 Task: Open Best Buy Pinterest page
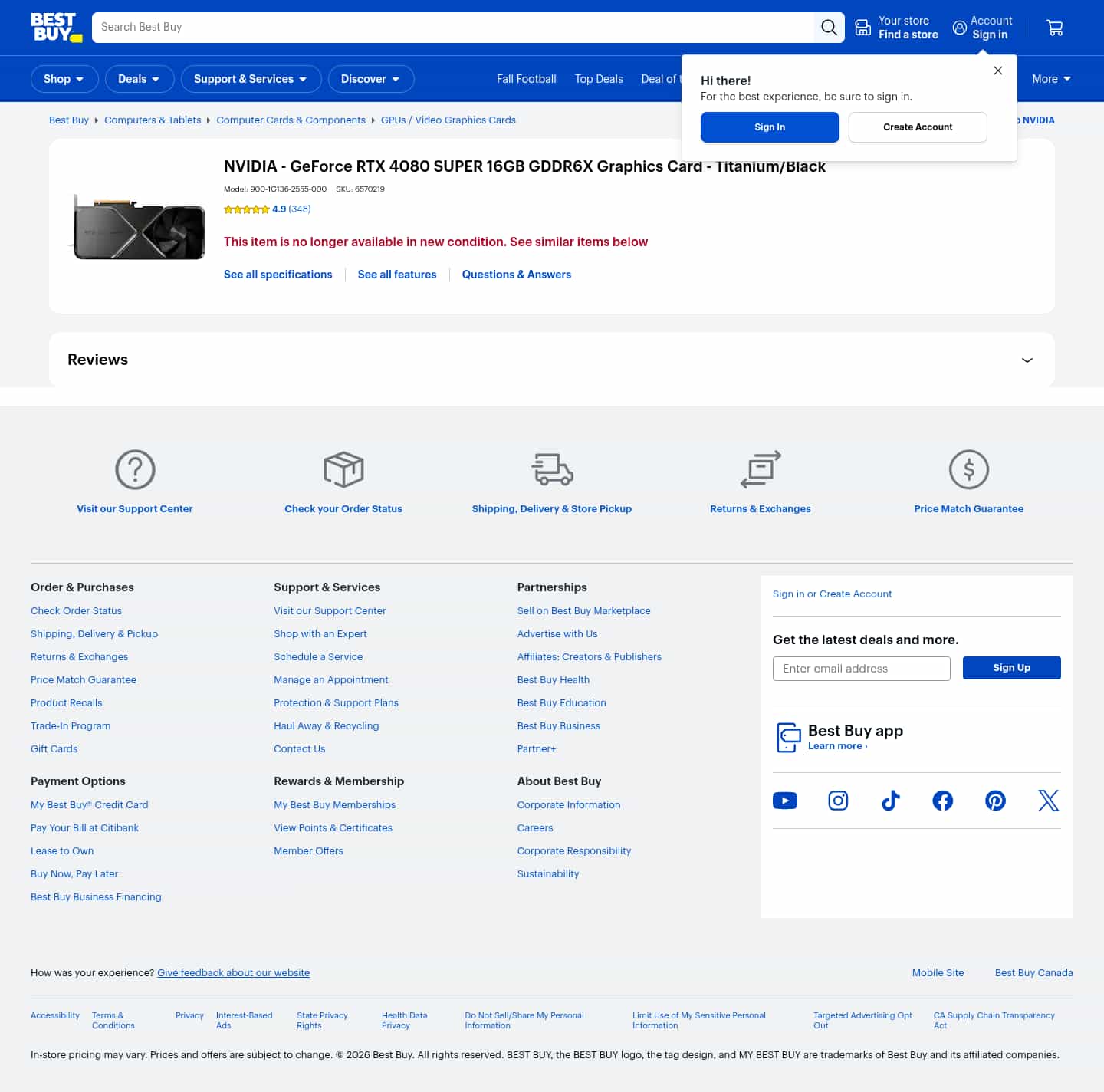tap(995, 801)
